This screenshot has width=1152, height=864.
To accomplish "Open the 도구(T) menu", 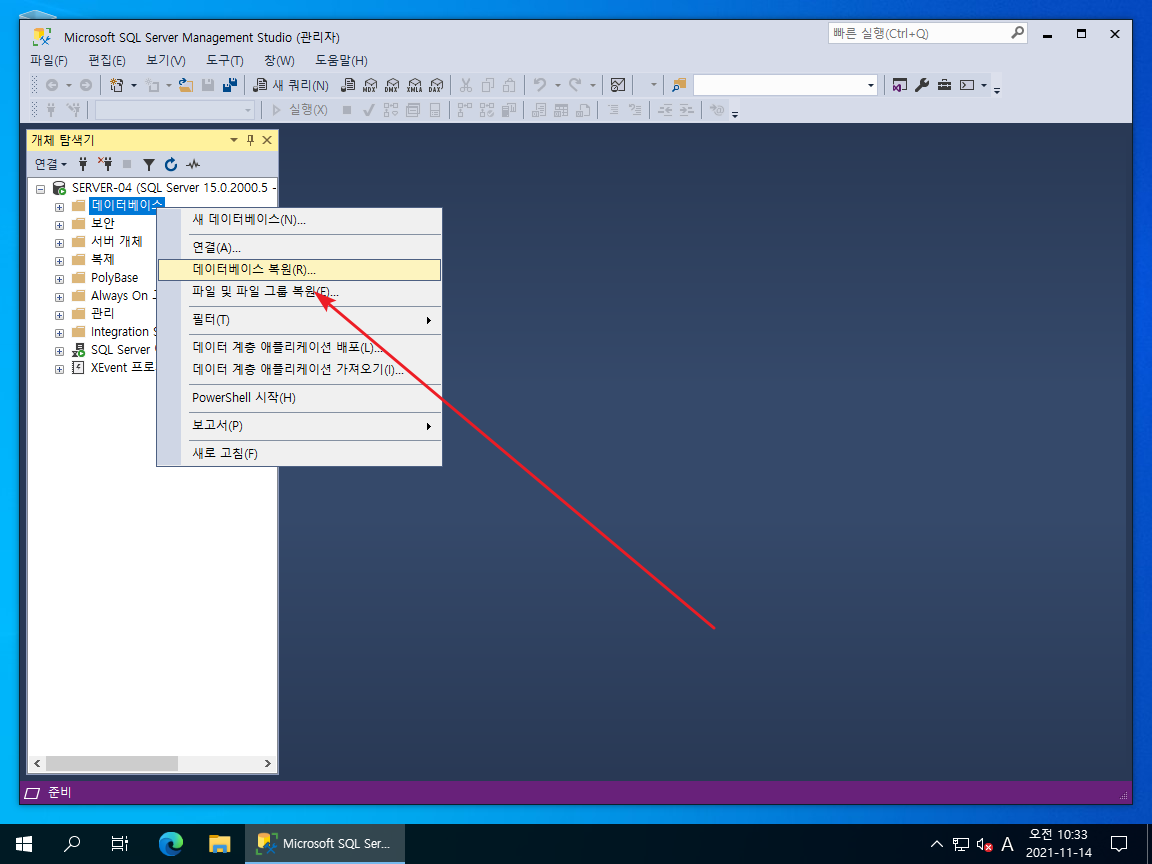I will click(225, 60).
